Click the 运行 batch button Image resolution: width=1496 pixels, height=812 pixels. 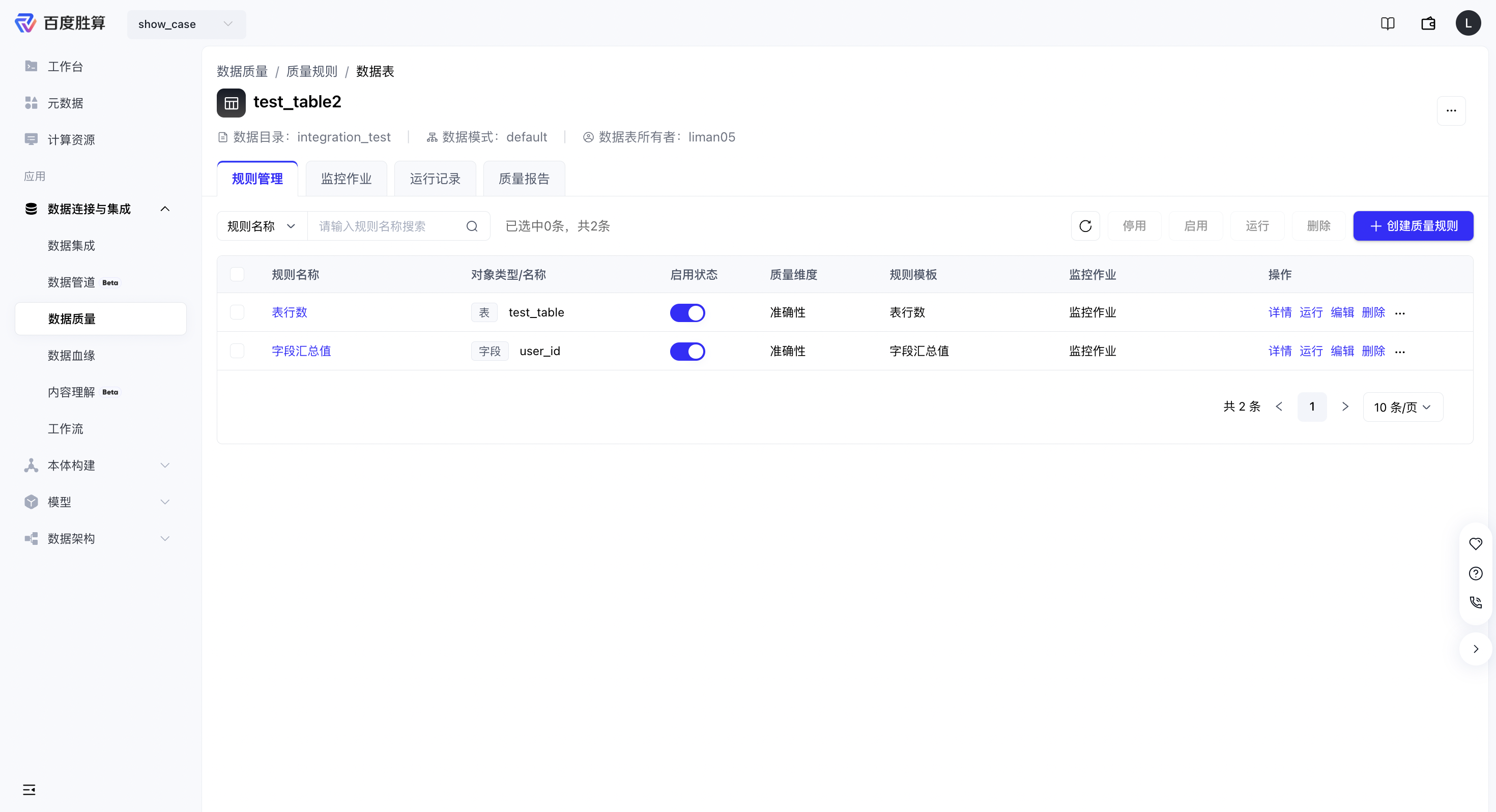pos(1257,226)
